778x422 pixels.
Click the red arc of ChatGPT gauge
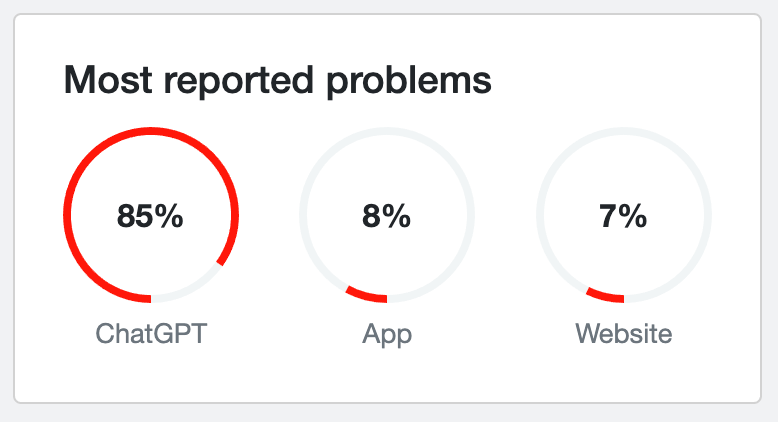click(67, 215)
